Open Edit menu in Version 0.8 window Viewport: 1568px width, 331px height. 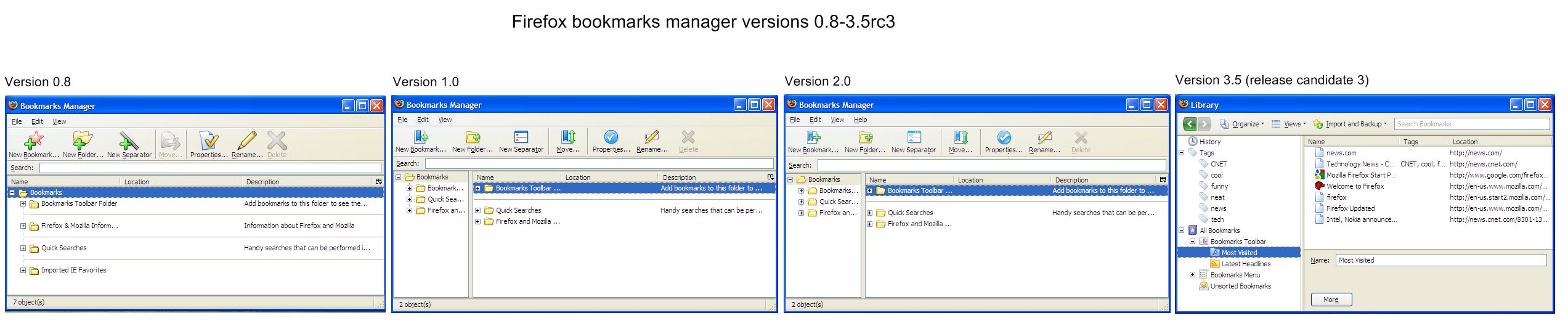click(38, 121)
